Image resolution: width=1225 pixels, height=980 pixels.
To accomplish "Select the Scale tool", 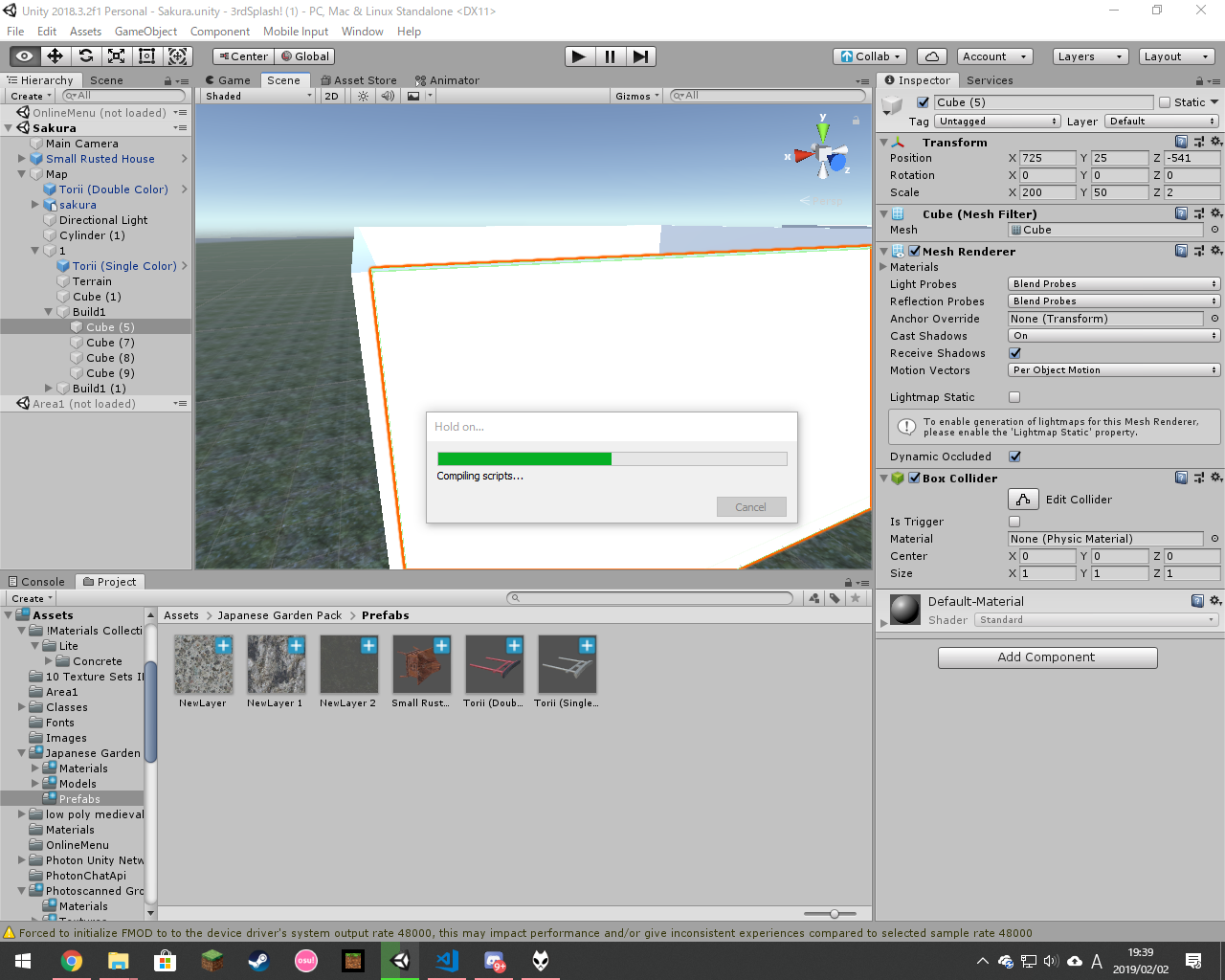I will tap(117, 56).
